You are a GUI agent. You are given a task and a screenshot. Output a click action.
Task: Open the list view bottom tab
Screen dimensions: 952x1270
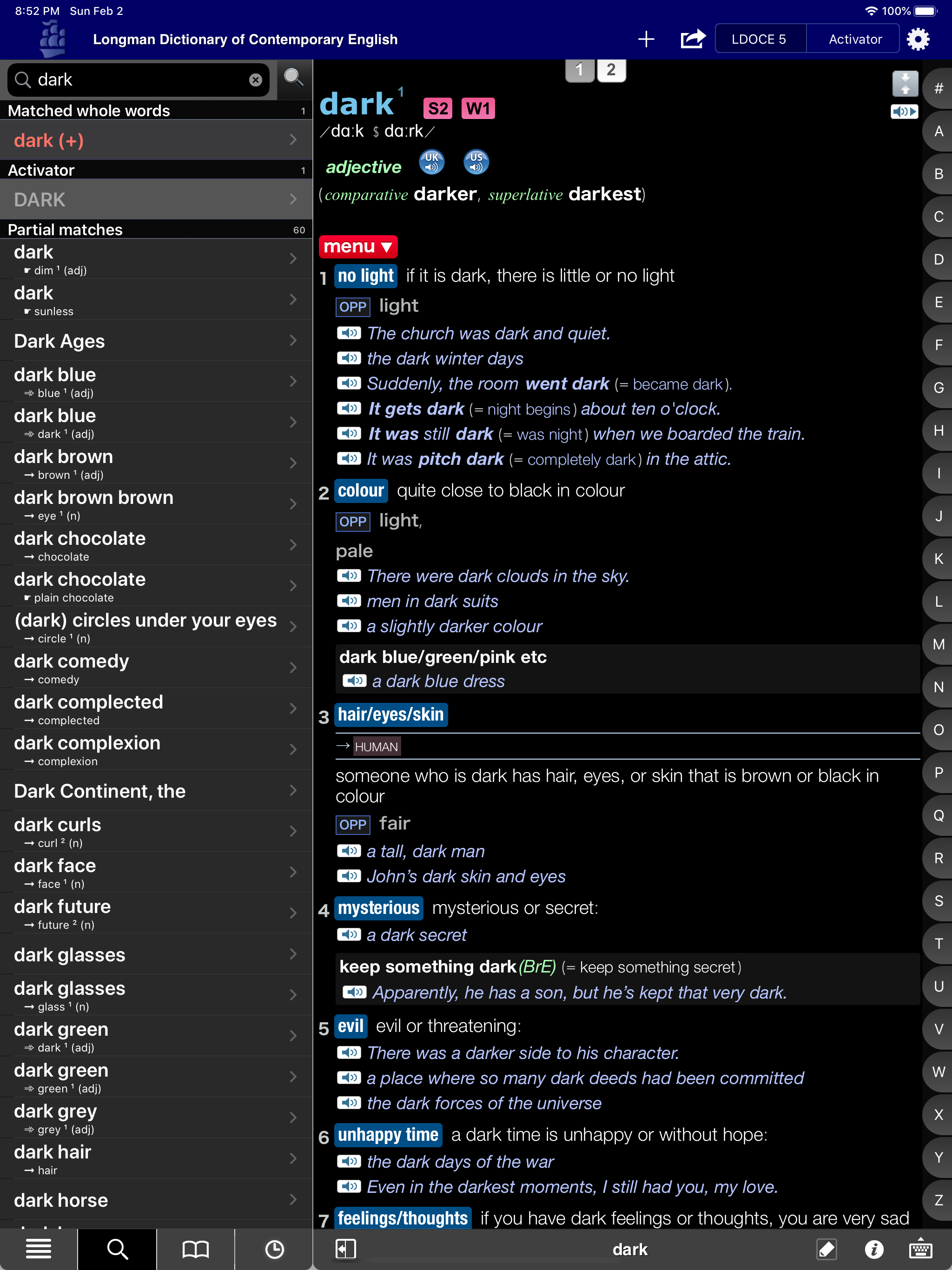coord(39,1250)
